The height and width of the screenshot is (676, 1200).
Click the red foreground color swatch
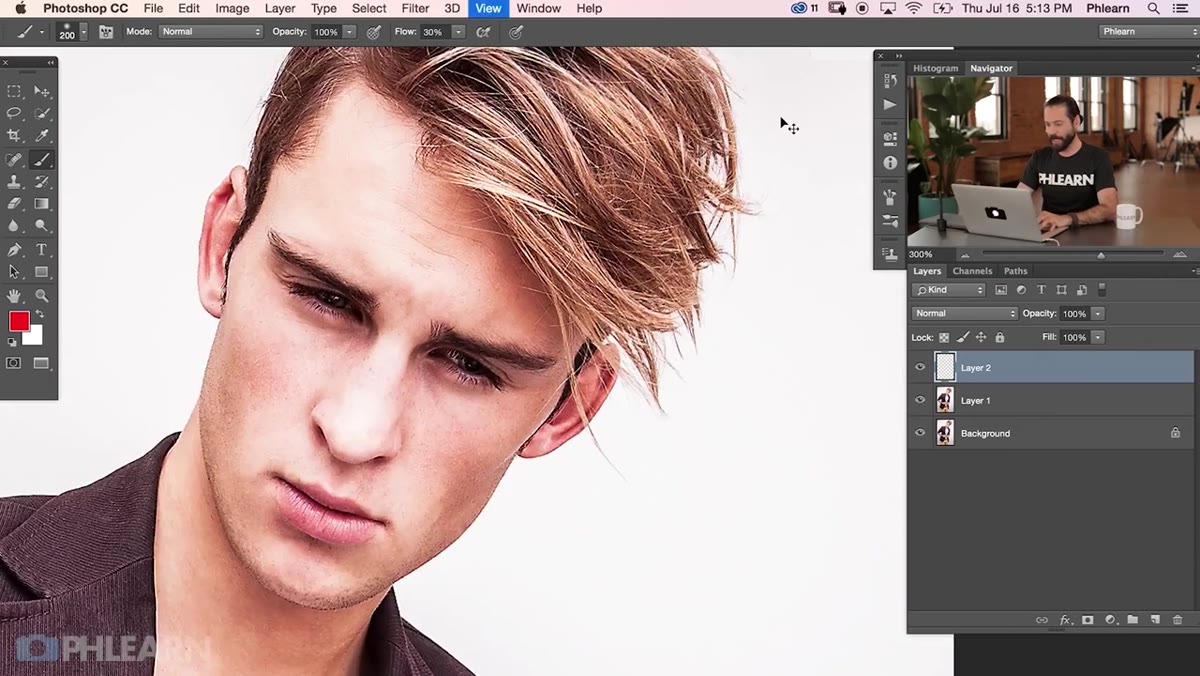point(18,320)
